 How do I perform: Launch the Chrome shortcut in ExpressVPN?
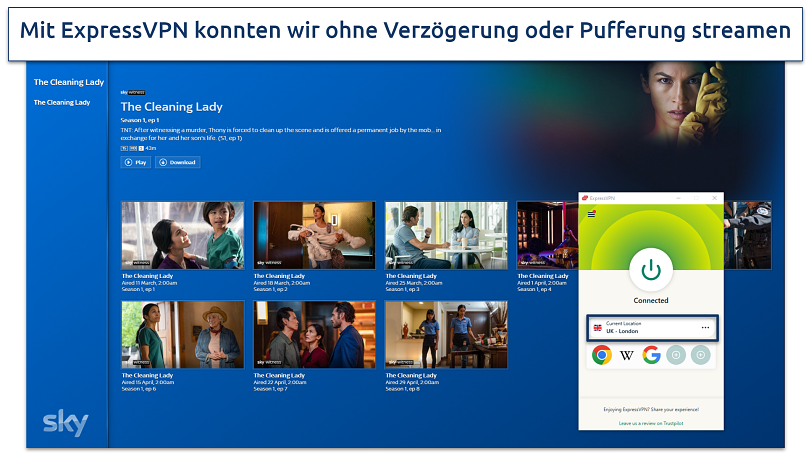(x=601, y=355)
